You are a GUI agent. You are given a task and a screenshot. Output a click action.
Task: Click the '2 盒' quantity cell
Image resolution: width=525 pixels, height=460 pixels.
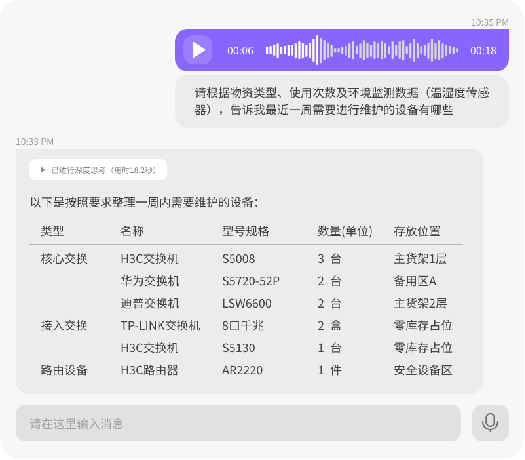[329, 325]
